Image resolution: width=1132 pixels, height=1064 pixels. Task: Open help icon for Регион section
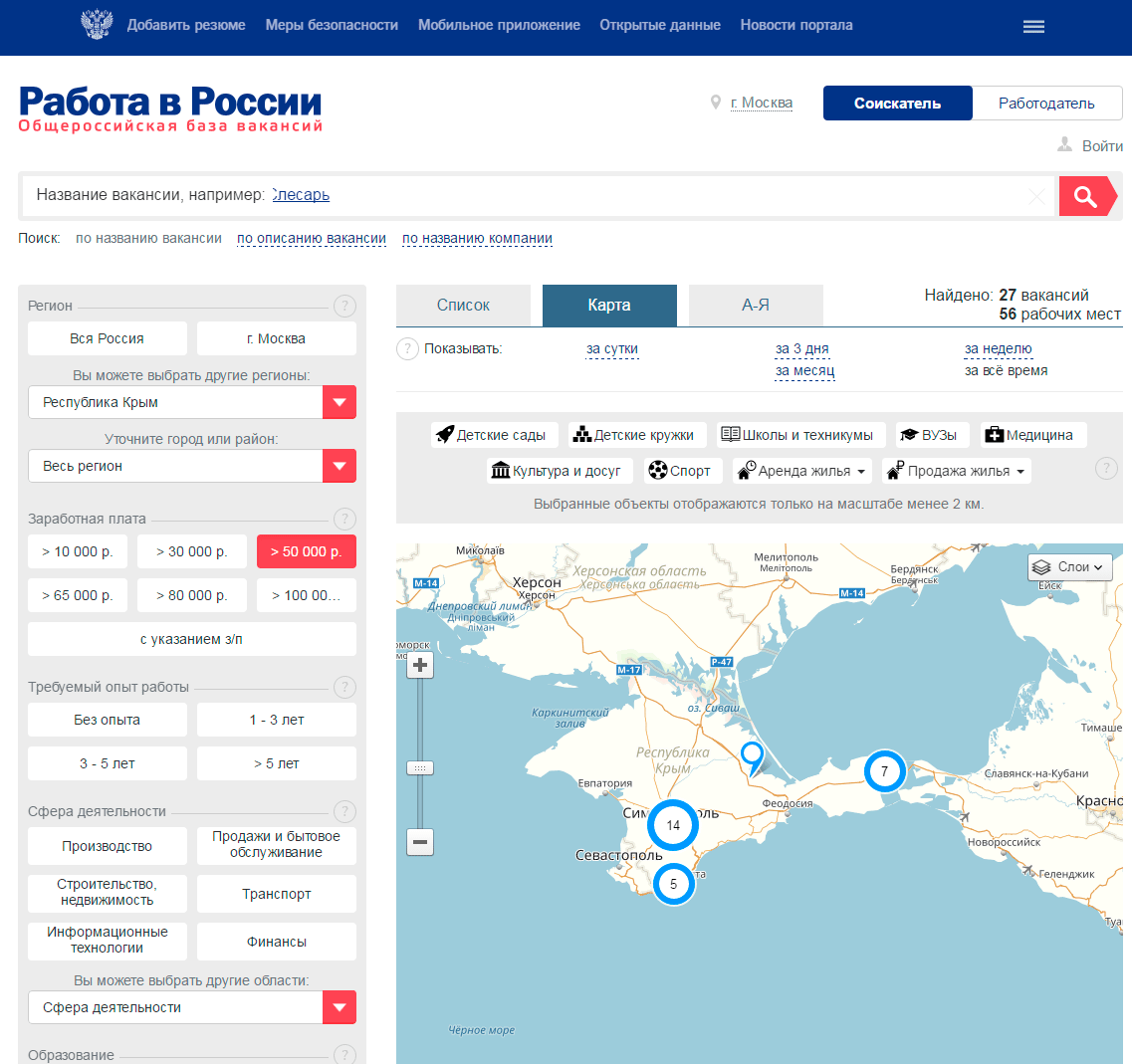pos(344,307)
